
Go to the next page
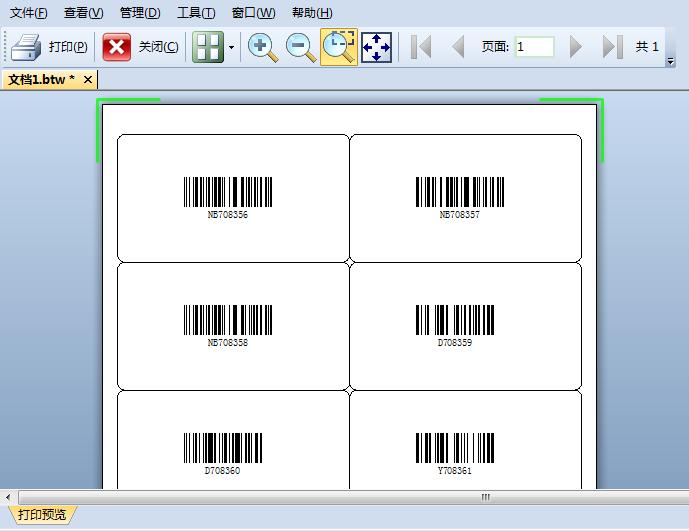point(576,47)
